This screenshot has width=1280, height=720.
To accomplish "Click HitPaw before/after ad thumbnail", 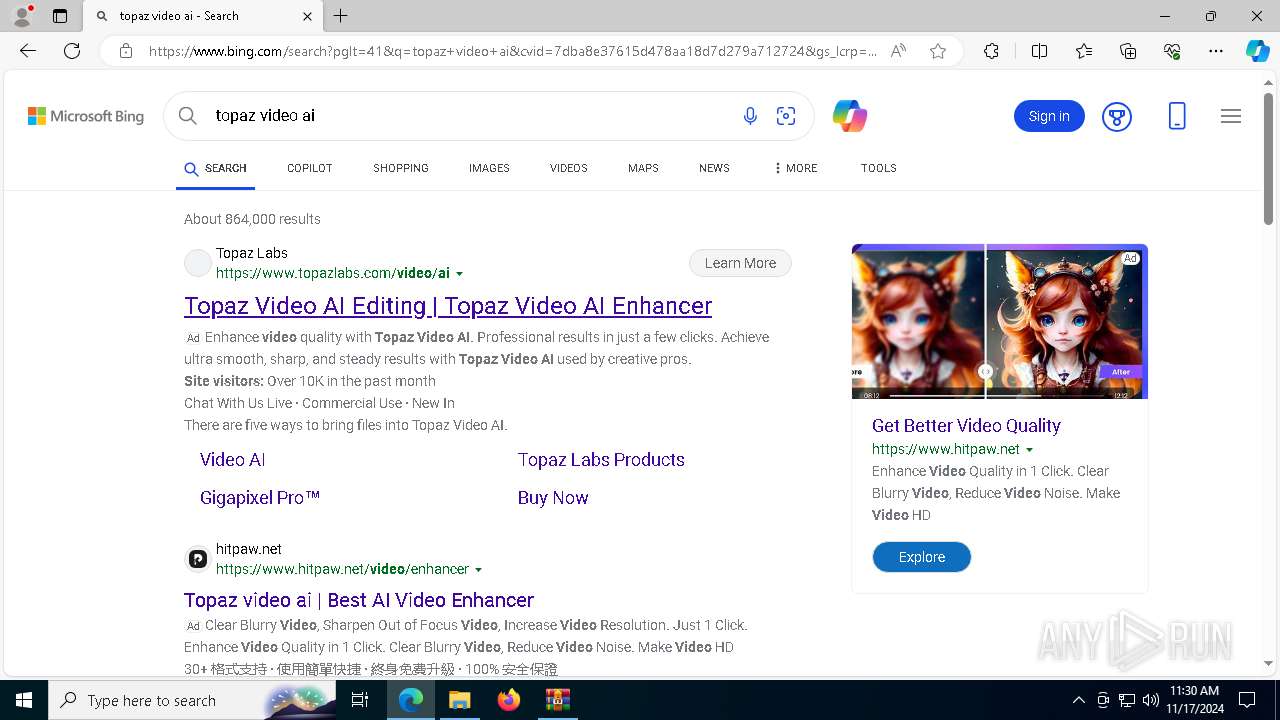I will pyautogui.click(x=1000, y=321).
